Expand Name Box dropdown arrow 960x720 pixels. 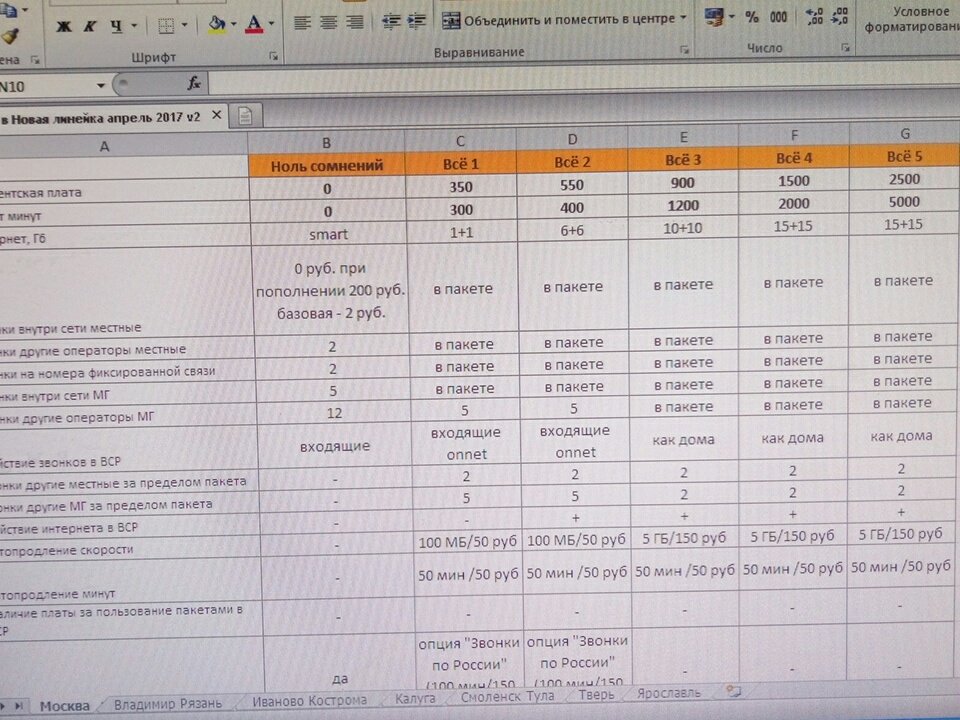click(x=101, y=86)
